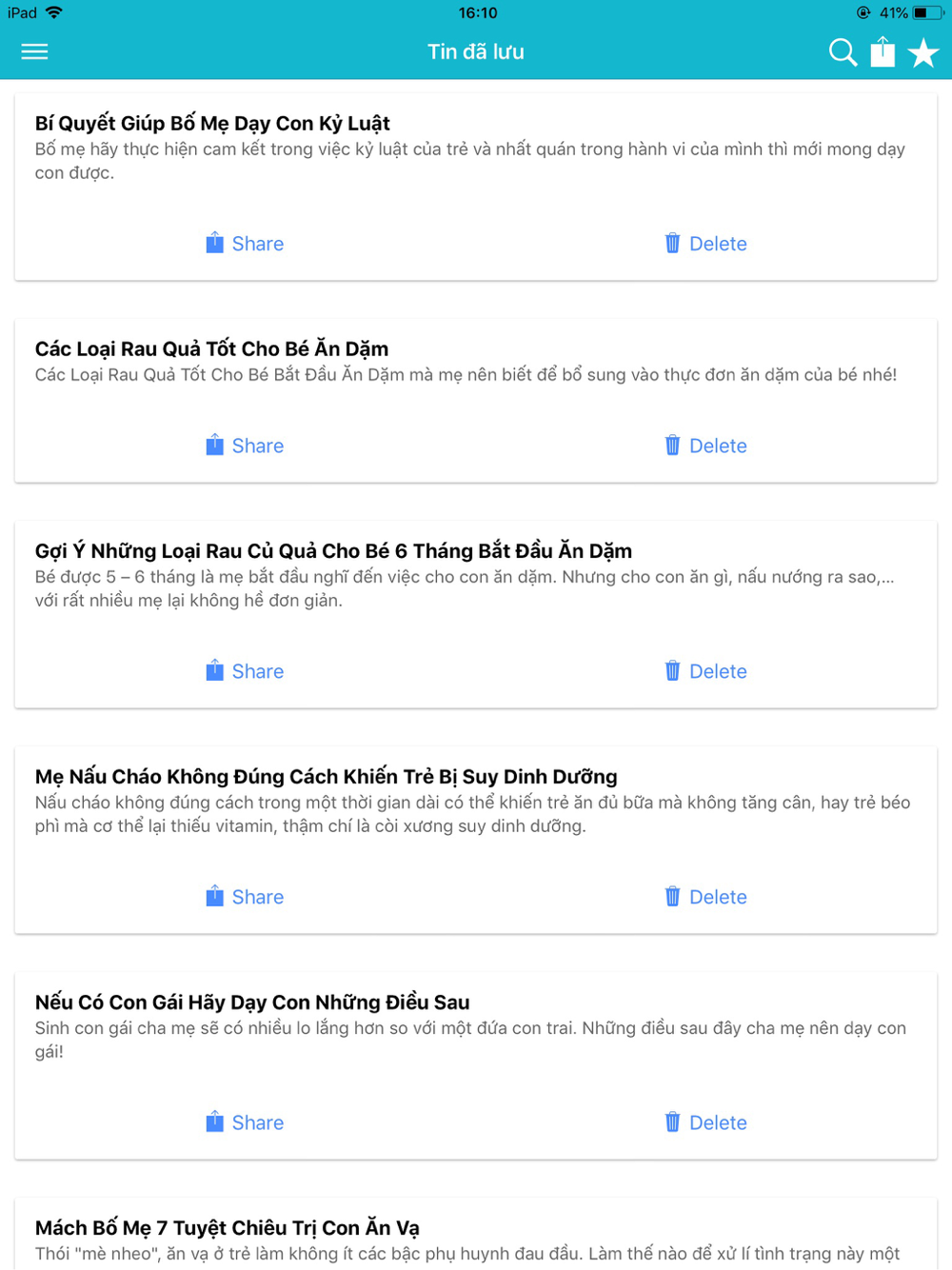Share the Bí Quyết Giúp Bố Mẹ article
Image resolution: width=952 pixels, height=1270 pixels.
tap(245, 244)
